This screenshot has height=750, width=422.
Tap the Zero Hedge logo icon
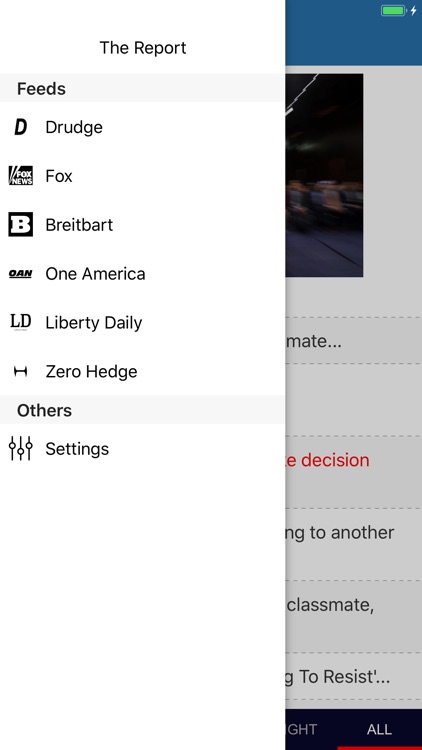coord(21,371)
